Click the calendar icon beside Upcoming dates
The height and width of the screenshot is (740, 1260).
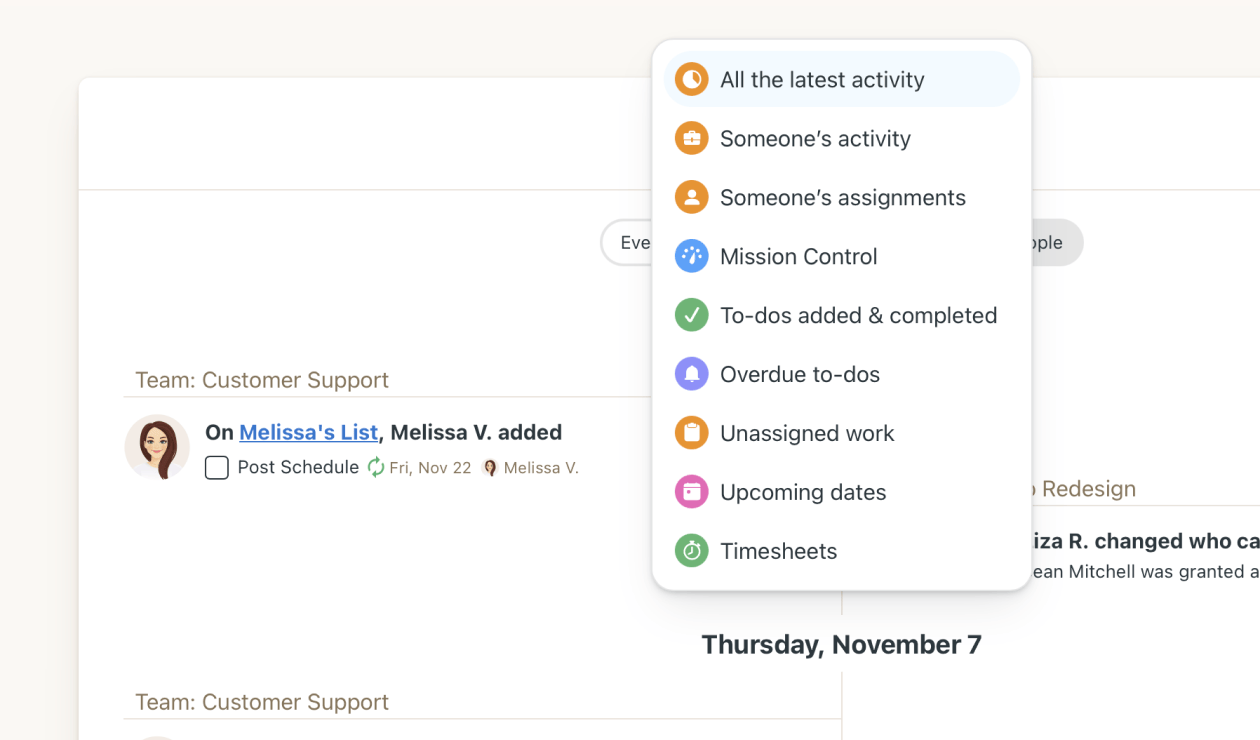[691, 491]
